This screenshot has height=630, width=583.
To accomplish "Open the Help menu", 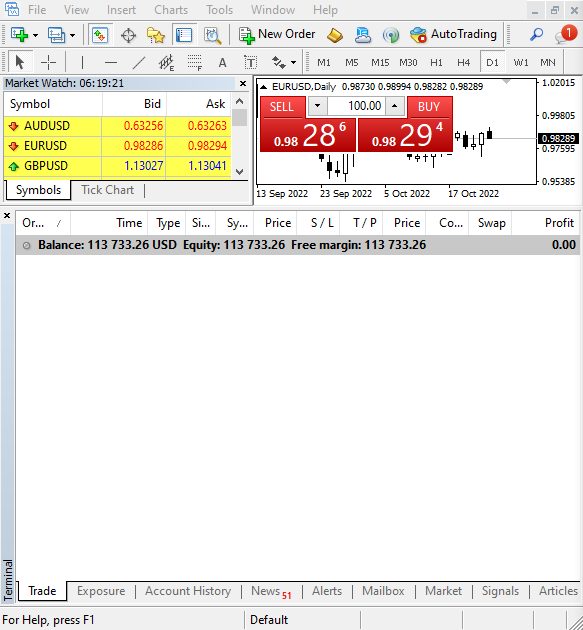I will click(x=325, y=10).
